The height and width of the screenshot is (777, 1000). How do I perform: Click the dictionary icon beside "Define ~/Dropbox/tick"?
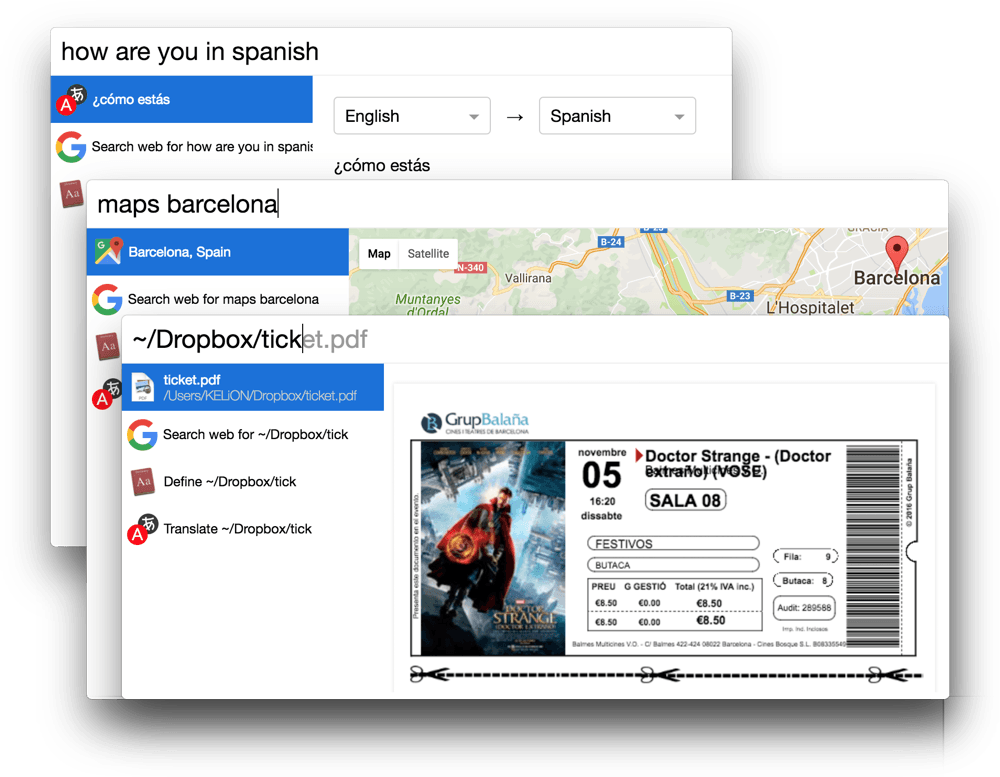(143, 482)
